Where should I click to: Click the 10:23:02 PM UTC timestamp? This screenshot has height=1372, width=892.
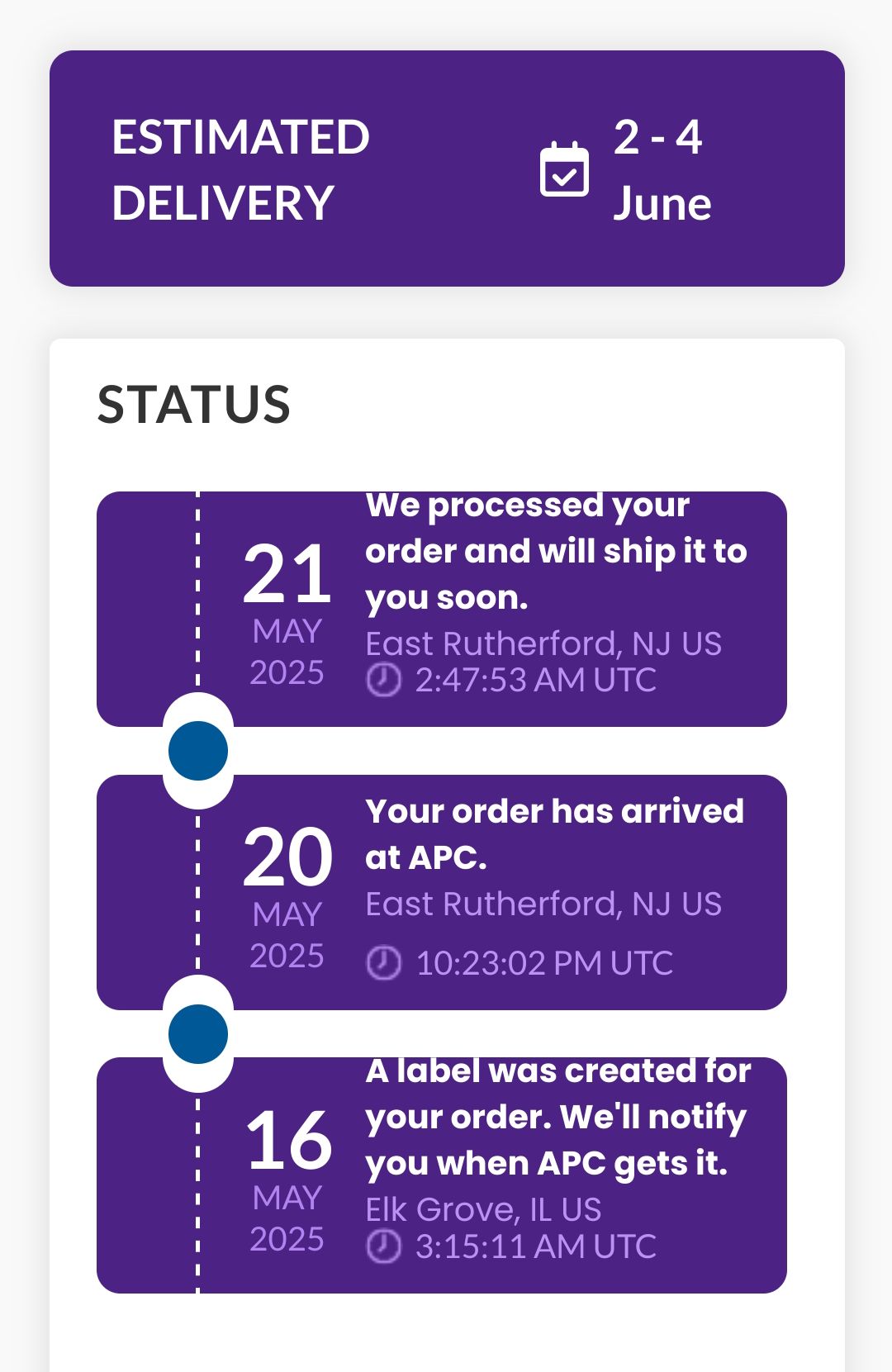coord(544,963)
